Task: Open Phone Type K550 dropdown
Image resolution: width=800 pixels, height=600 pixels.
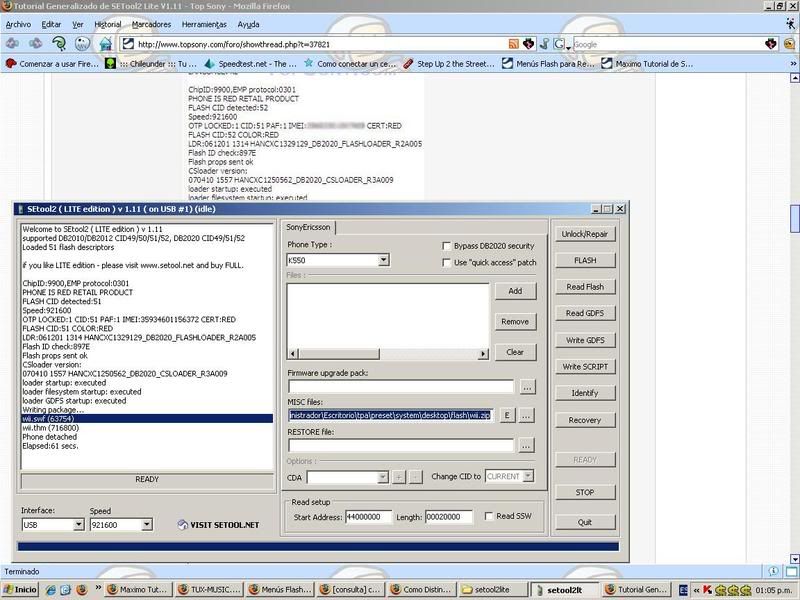Action: click(x=383, y=260)
